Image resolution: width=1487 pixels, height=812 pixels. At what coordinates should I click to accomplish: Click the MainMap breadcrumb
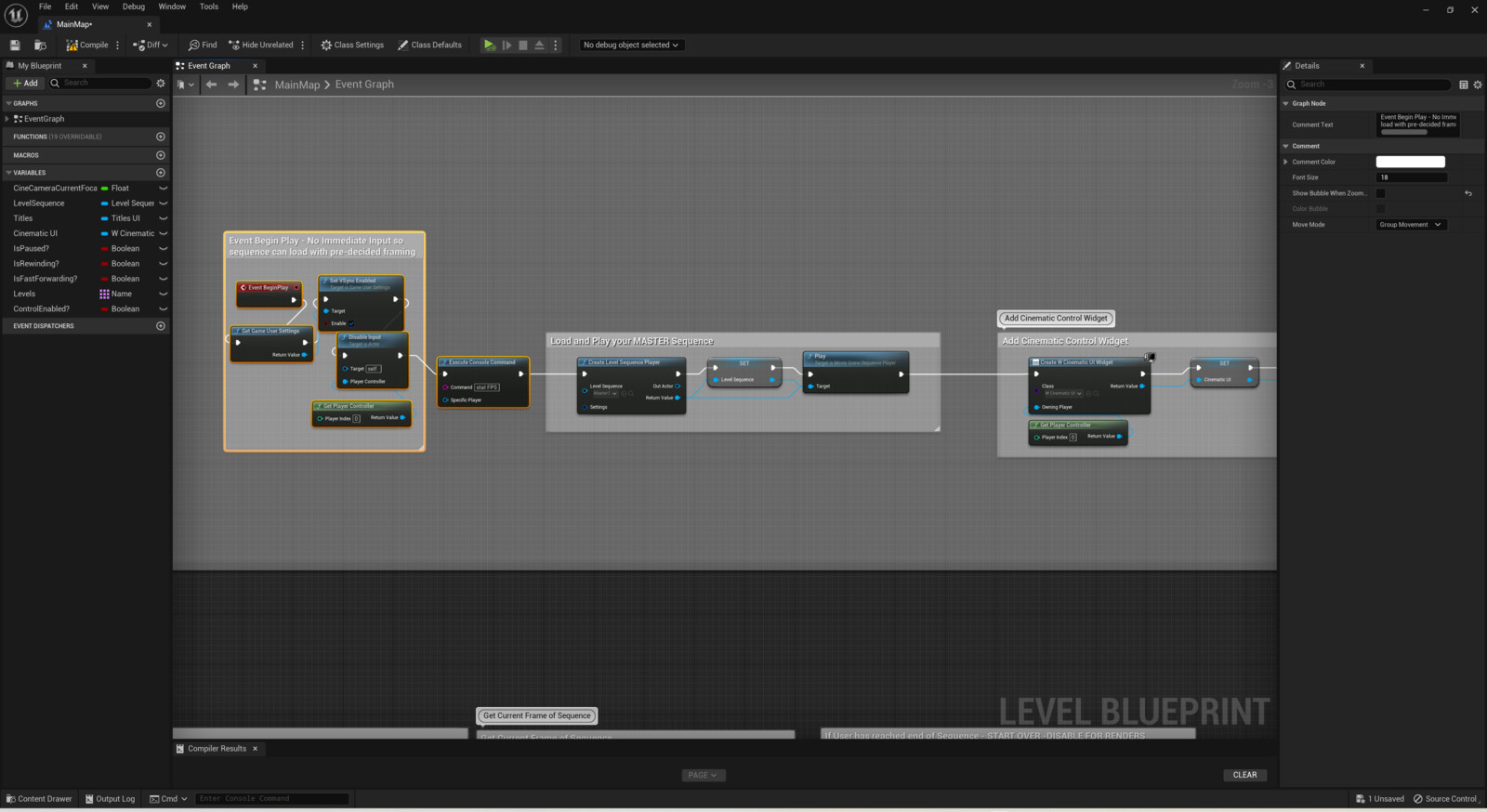pyautogui.click(x=297, y=85)
